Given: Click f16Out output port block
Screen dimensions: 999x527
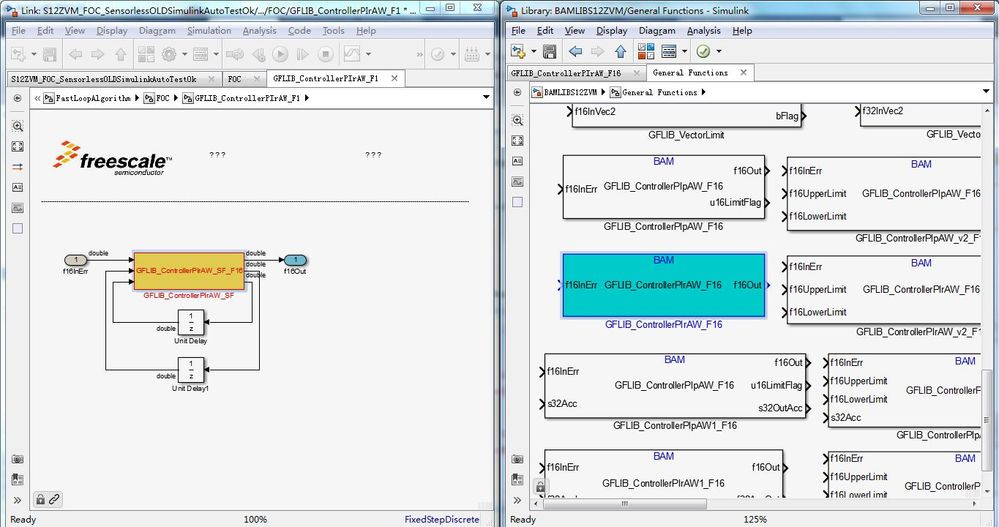Looking at the screenshot, I should [295, 260].
